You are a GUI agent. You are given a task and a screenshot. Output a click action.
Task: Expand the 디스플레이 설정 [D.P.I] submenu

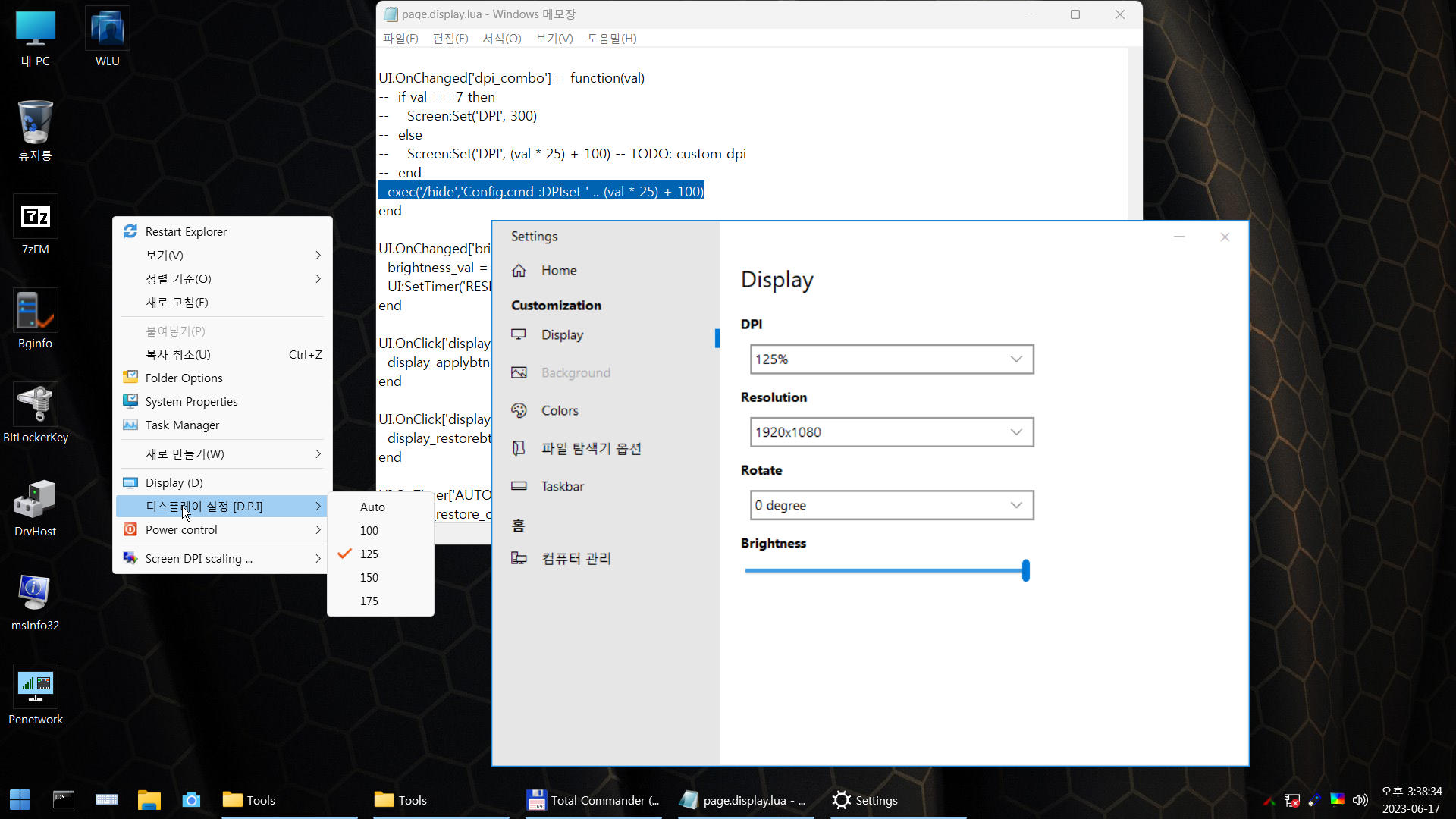click(222, 506)
